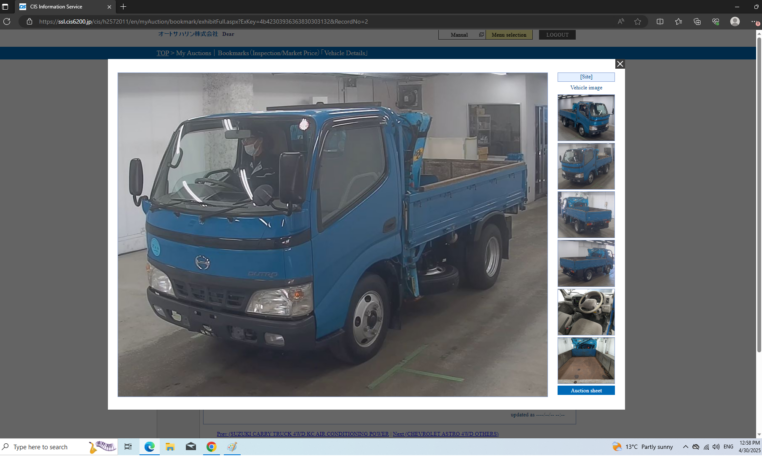
Task: Click the browser address bar URL
Action: pyautogui.click(x=203, y=21)
